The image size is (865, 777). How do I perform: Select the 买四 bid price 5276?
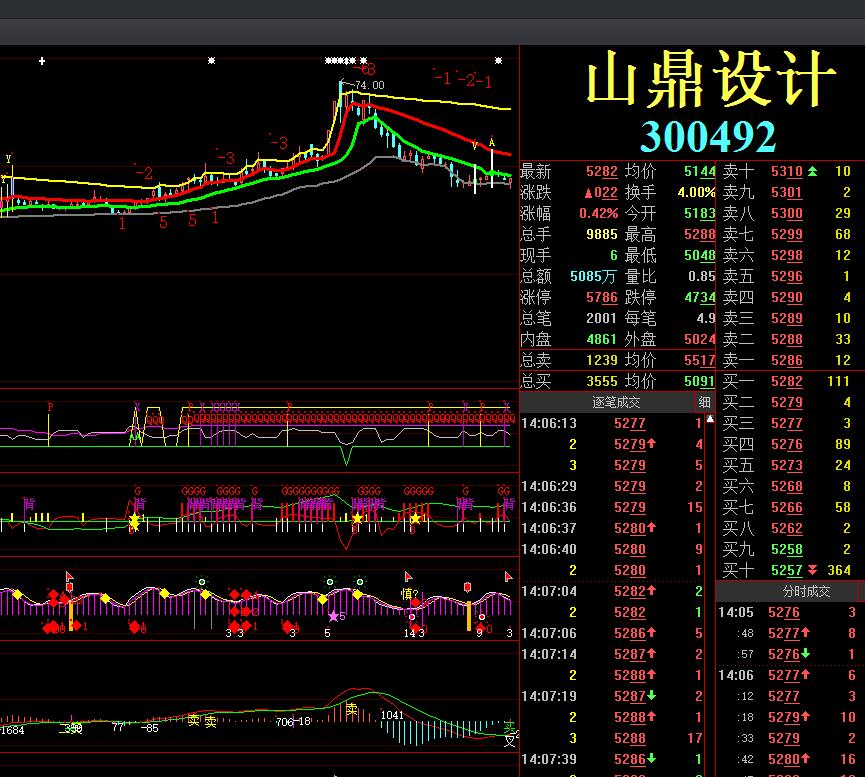pyautogui.click(x=787, y=444)
